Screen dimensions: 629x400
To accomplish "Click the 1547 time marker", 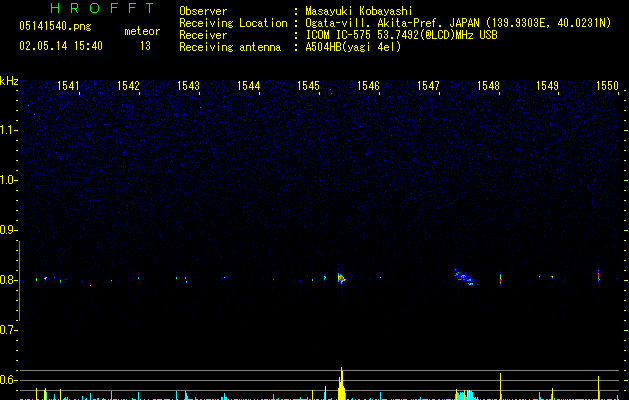I will 428,86.
